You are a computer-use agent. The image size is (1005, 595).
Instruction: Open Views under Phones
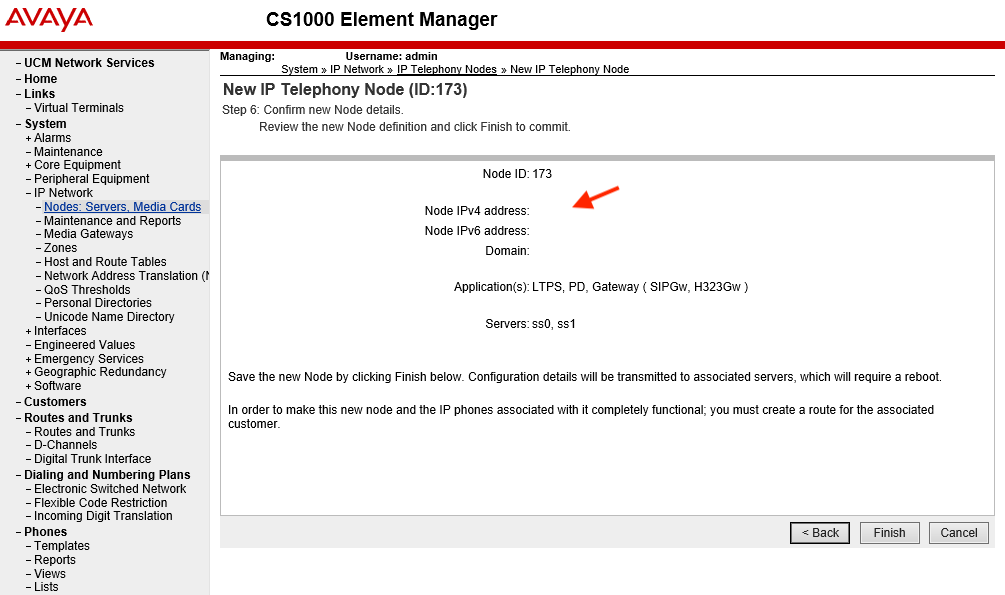point(50,574)
